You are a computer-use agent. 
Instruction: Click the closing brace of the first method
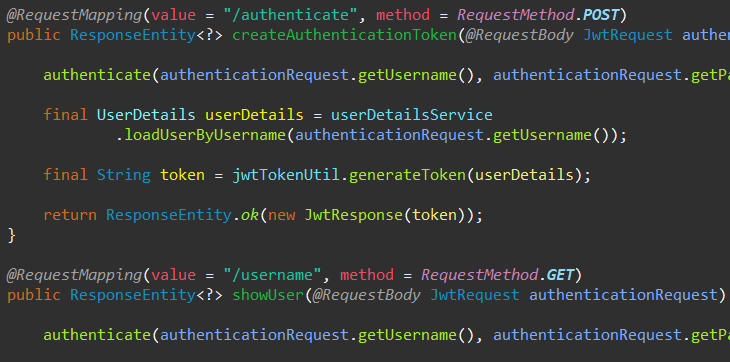pyautogui.click(x=12, y=235)
